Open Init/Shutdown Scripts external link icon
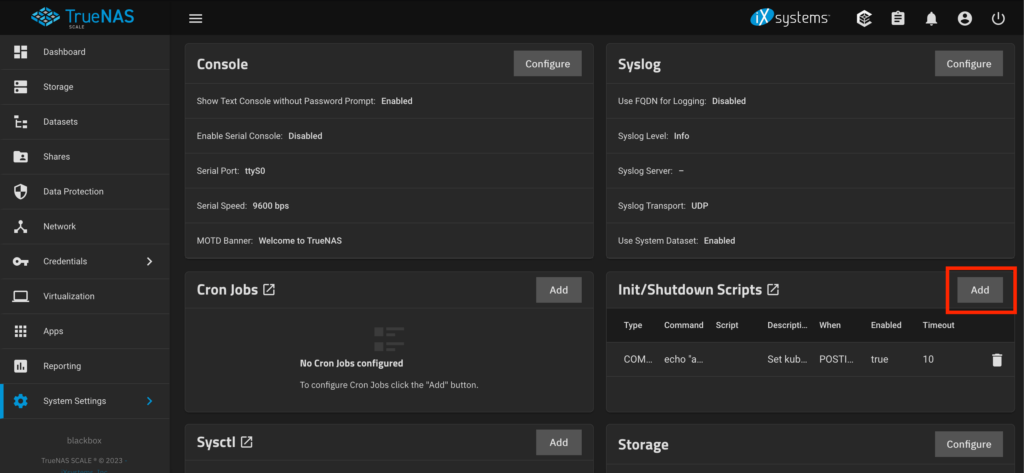This screenshot has width=1024, height=473. click(773, 289)
